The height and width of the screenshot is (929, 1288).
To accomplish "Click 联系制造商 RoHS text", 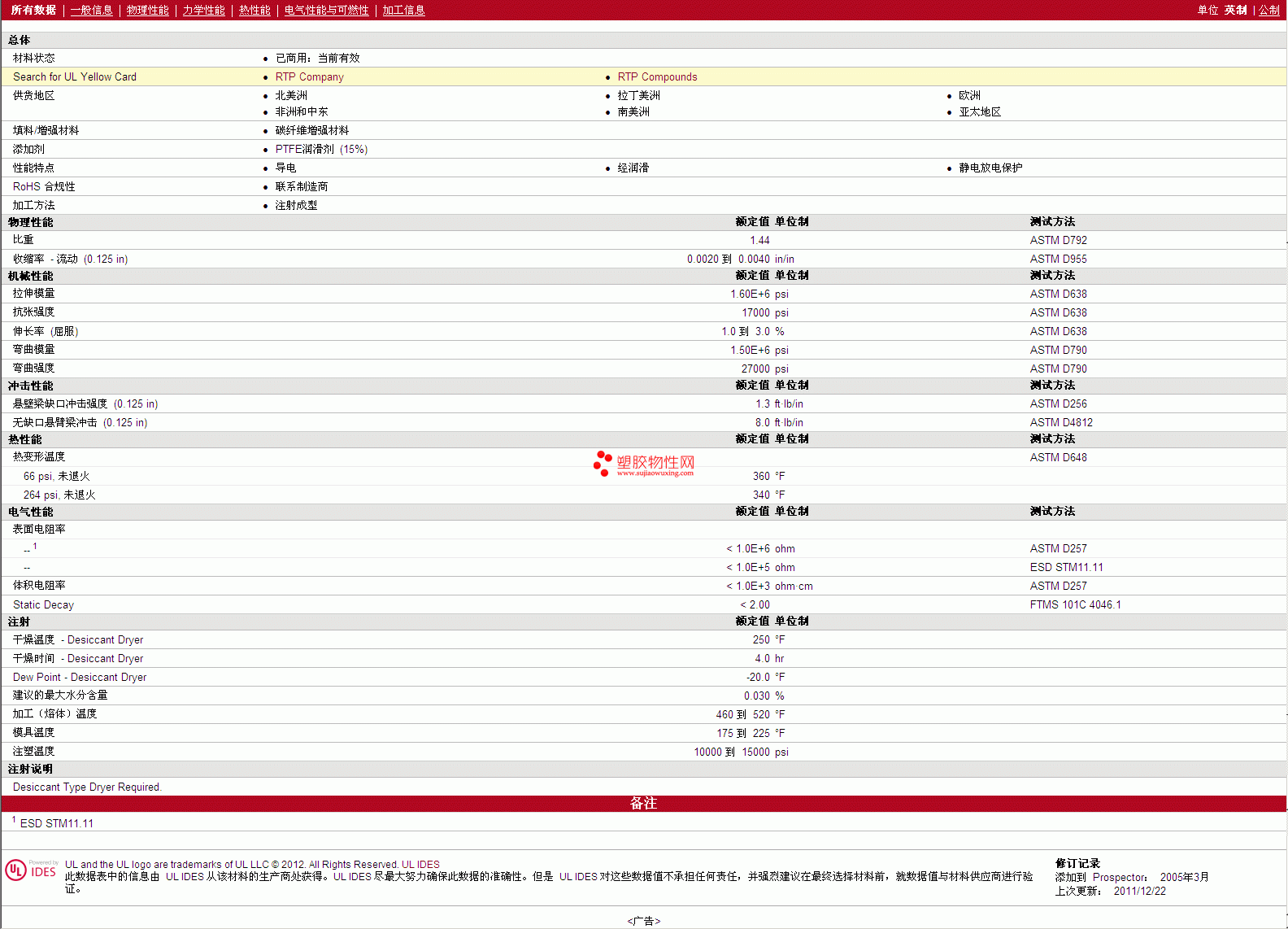I will pyautogui.click(x=302, y=186).
